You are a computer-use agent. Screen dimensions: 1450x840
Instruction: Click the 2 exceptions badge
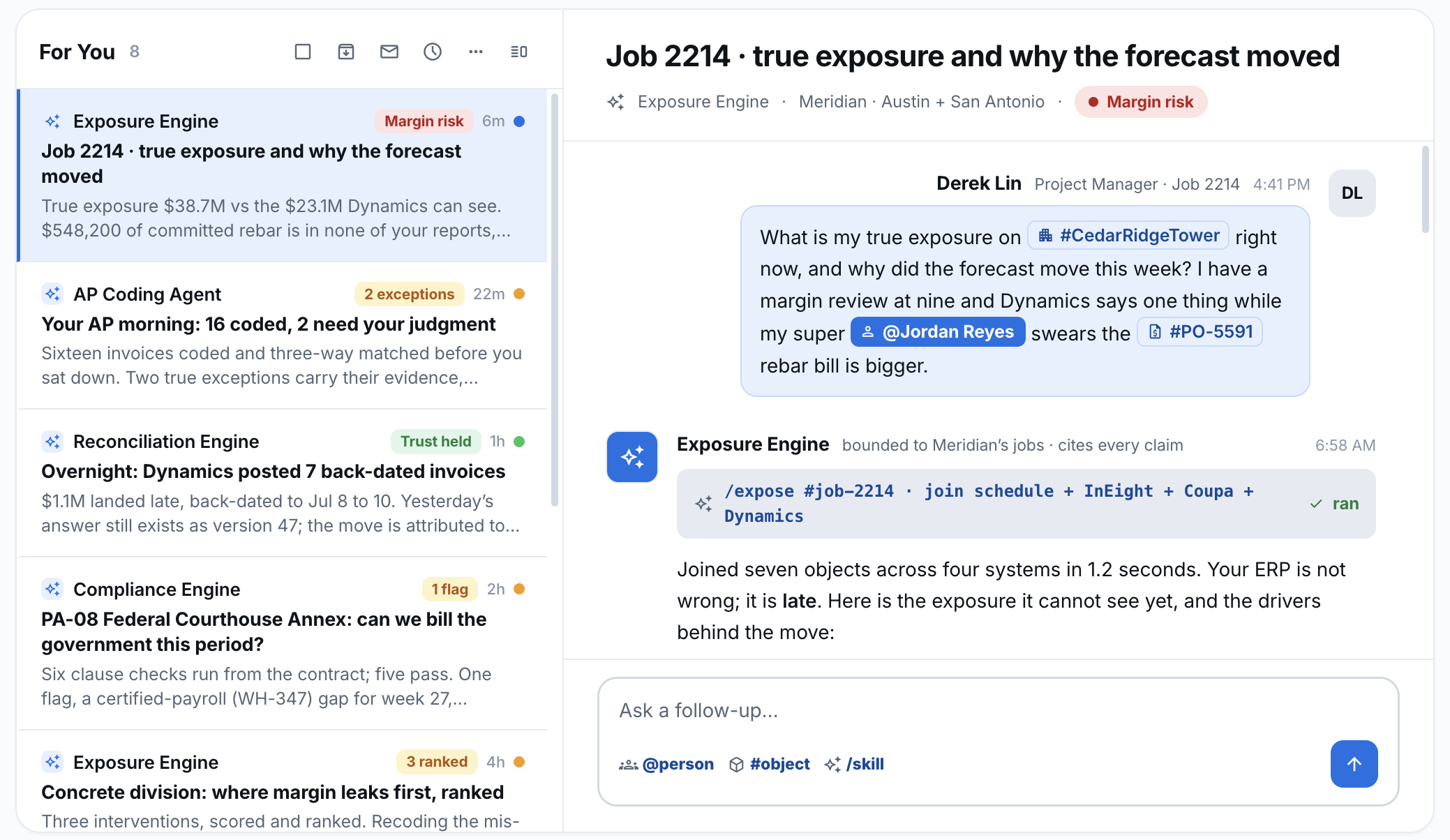[409, 294]
